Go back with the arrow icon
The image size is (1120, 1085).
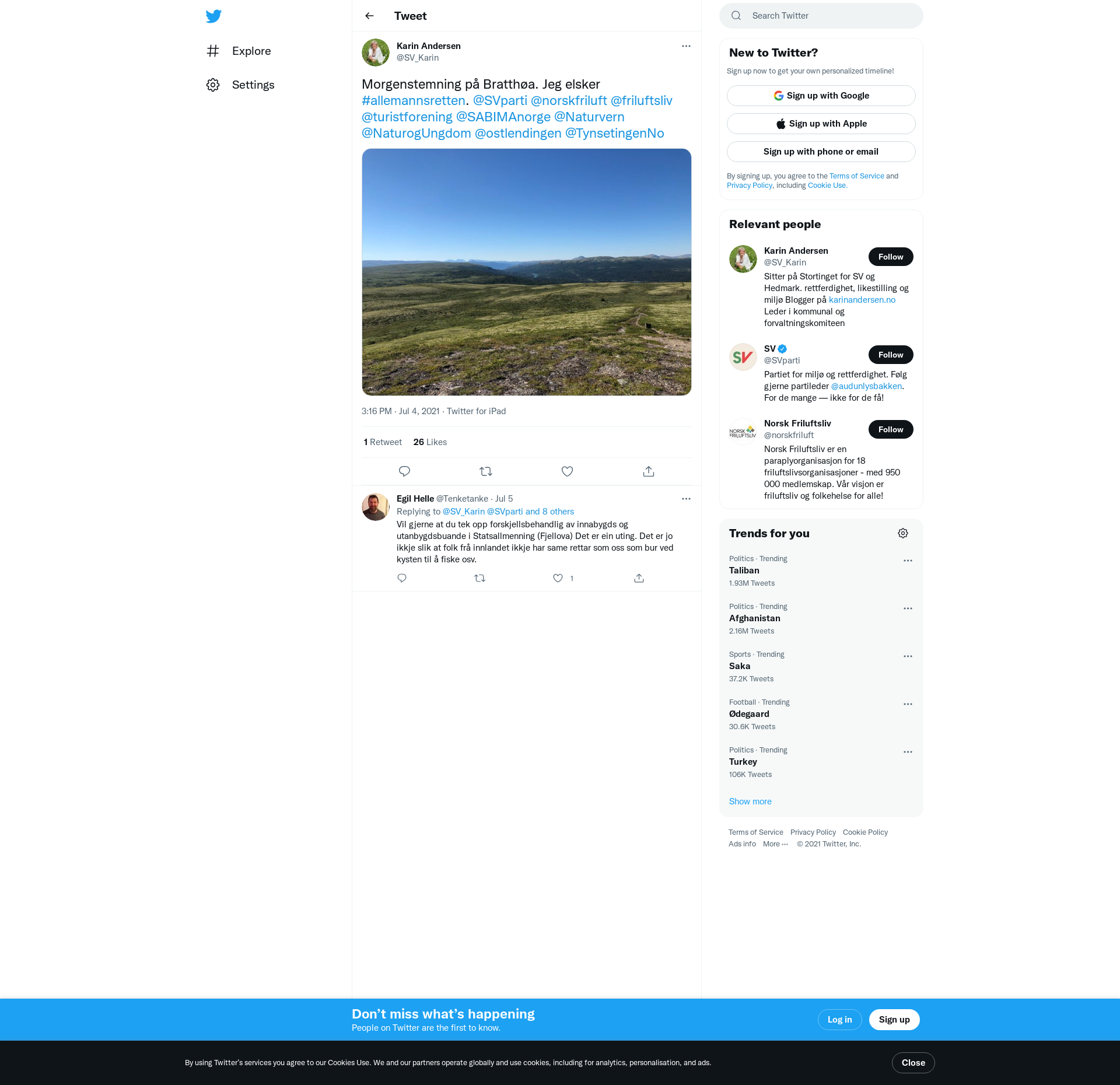(x=369, y=16)
